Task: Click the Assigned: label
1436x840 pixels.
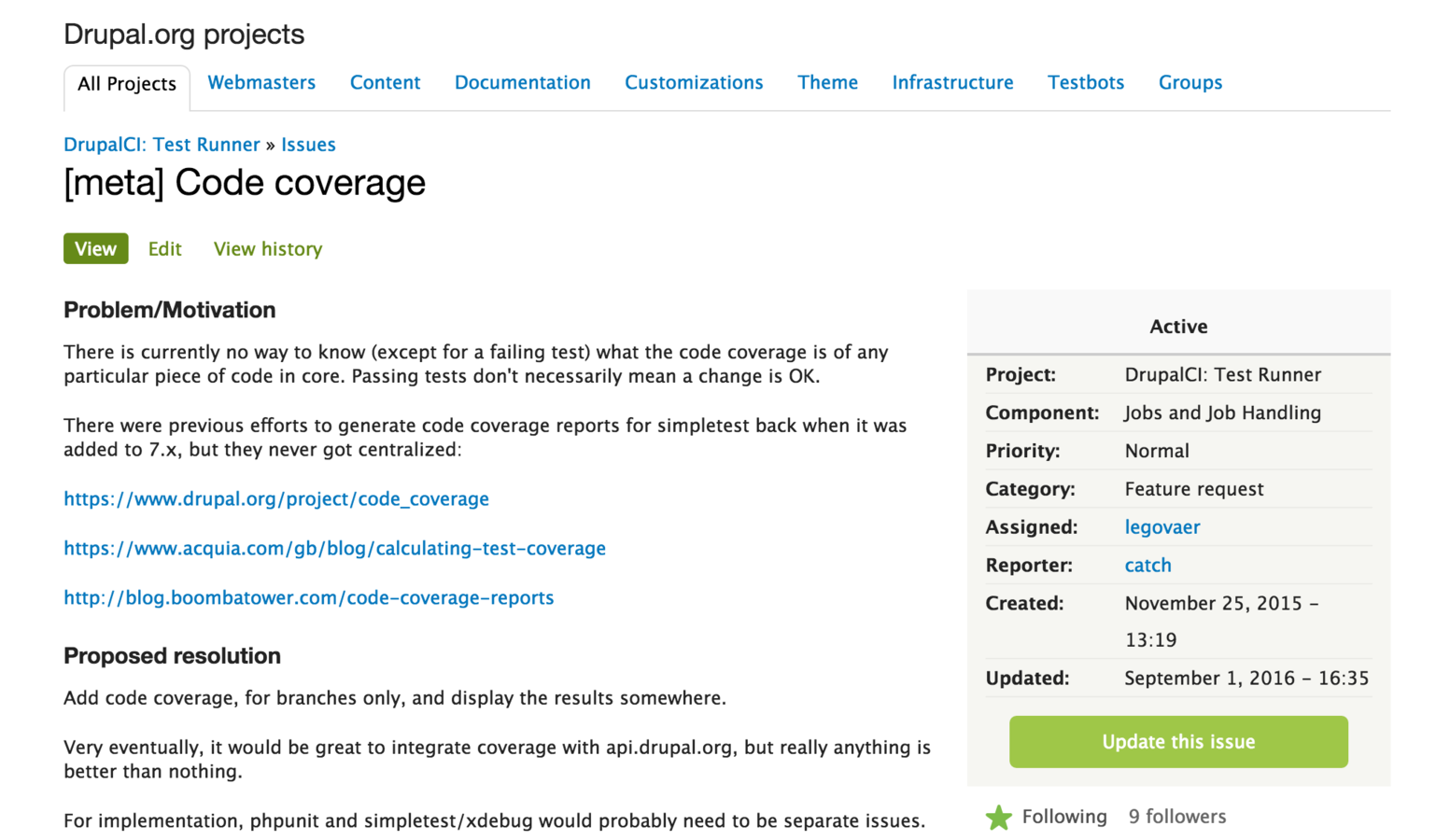Action: [1031, 527]
